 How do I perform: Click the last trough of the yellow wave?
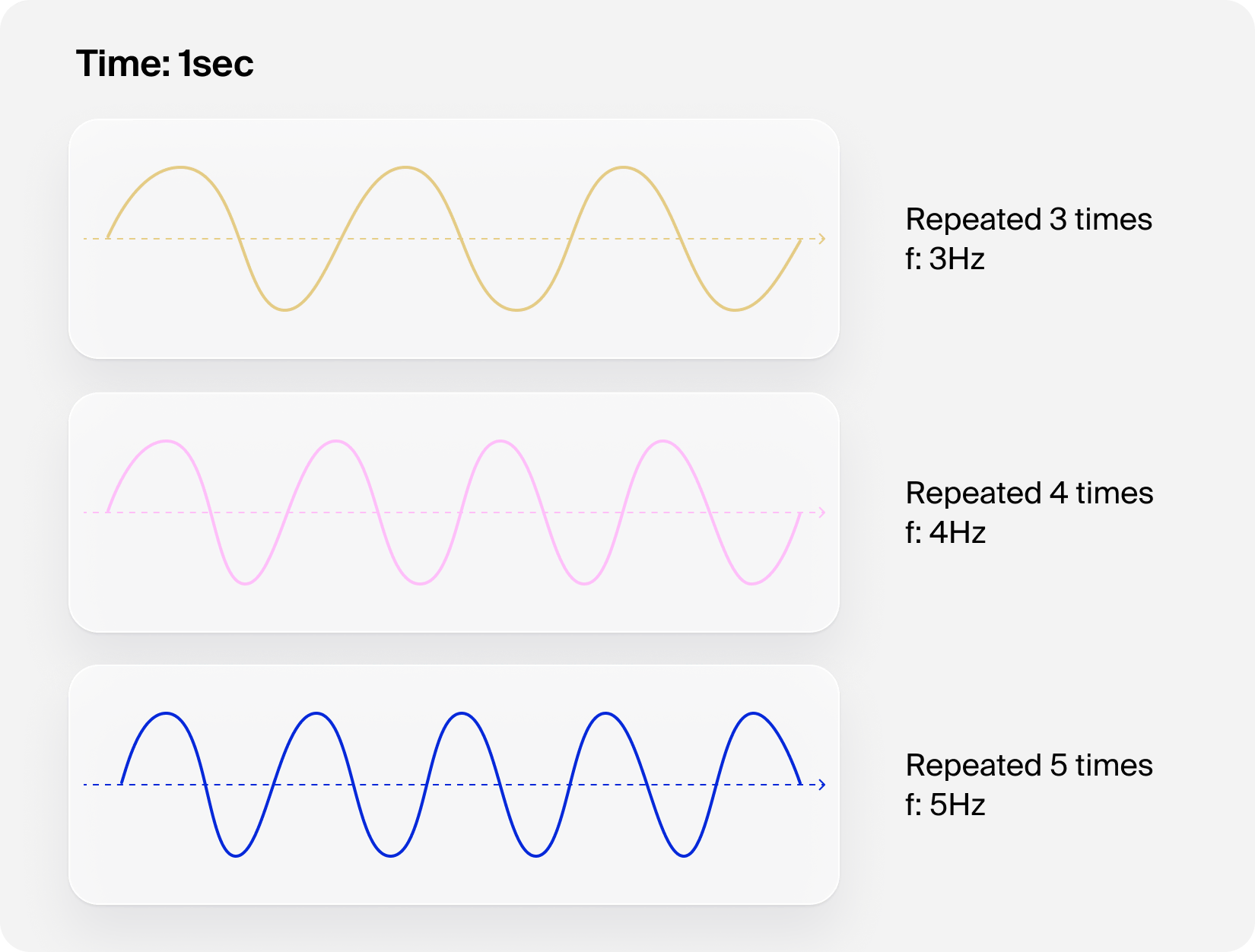click(x=735, y=310)
